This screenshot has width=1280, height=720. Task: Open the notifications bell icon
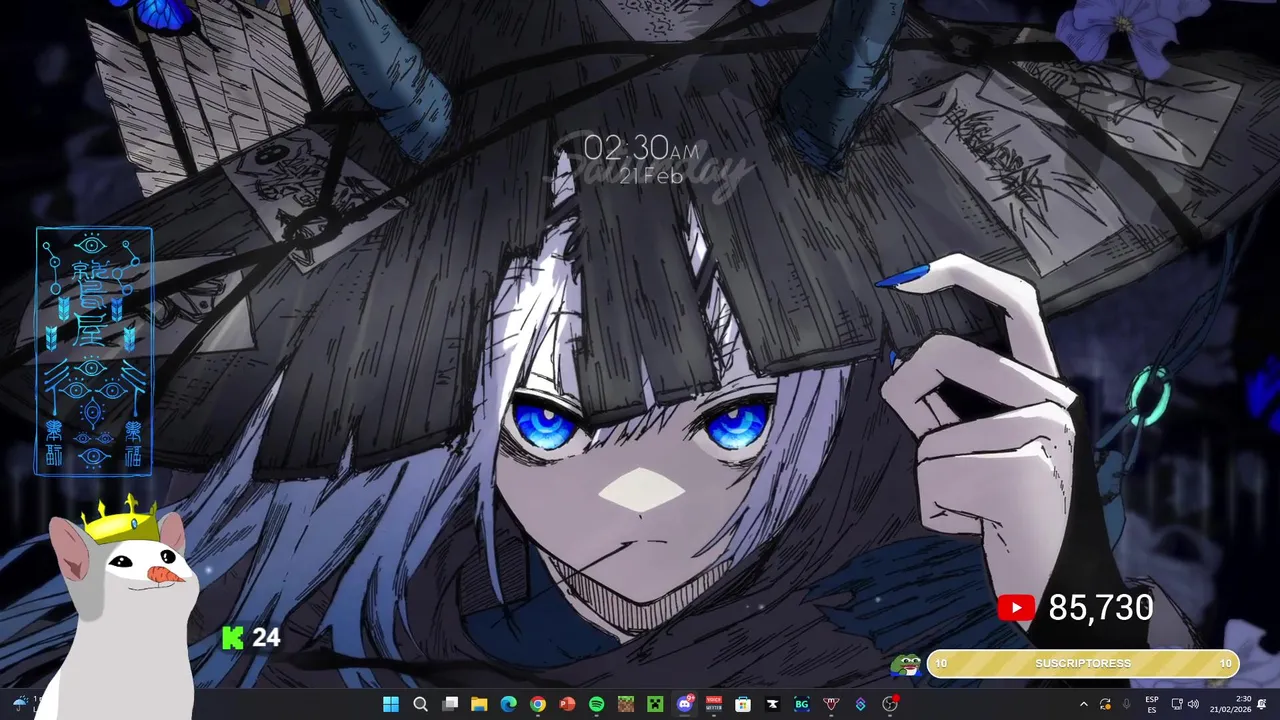(1262, 704)
